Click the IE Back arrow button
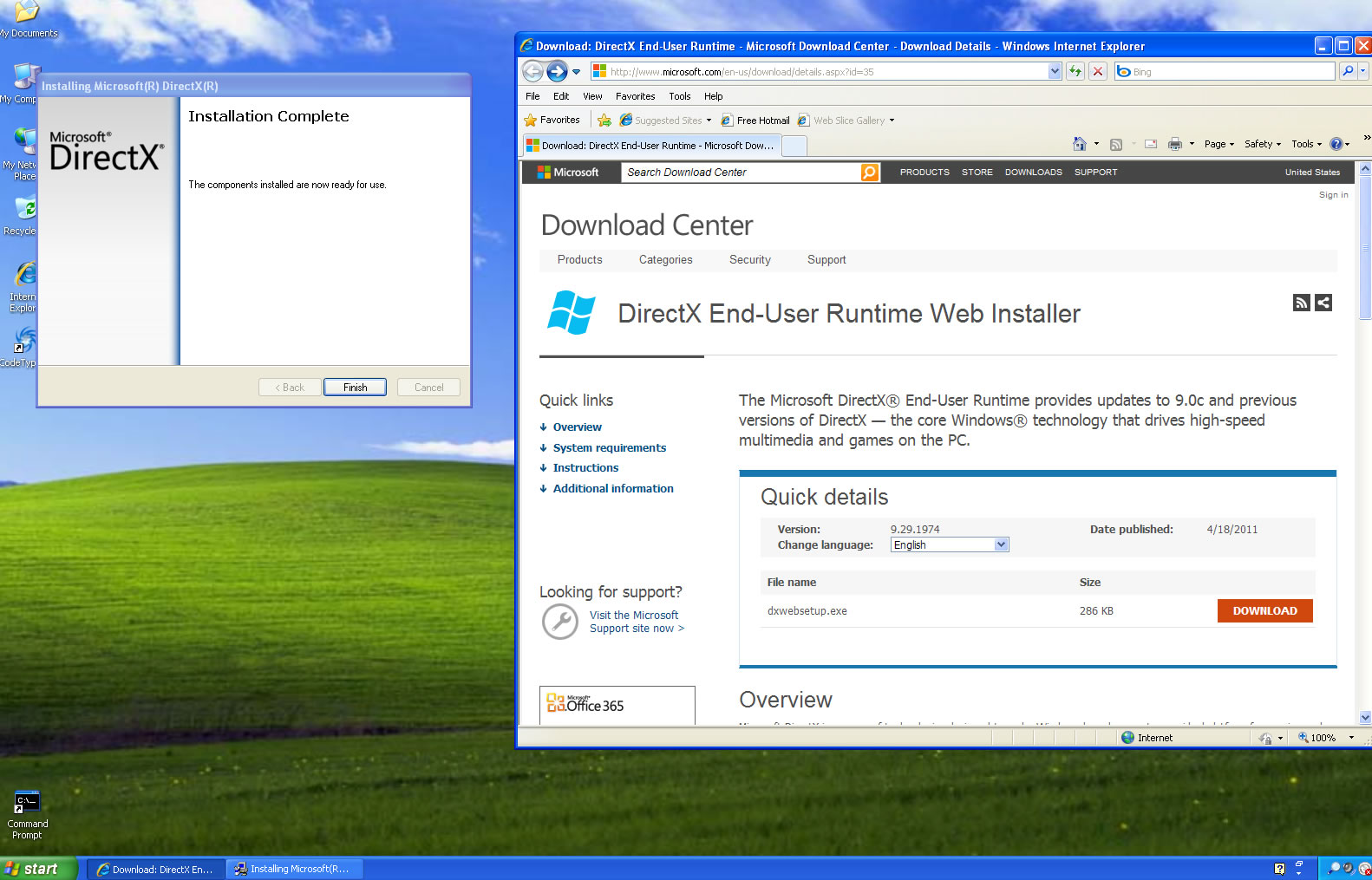Image resolution: width=1372 pixels, height=880 pixels. click(x=533, y=71)
